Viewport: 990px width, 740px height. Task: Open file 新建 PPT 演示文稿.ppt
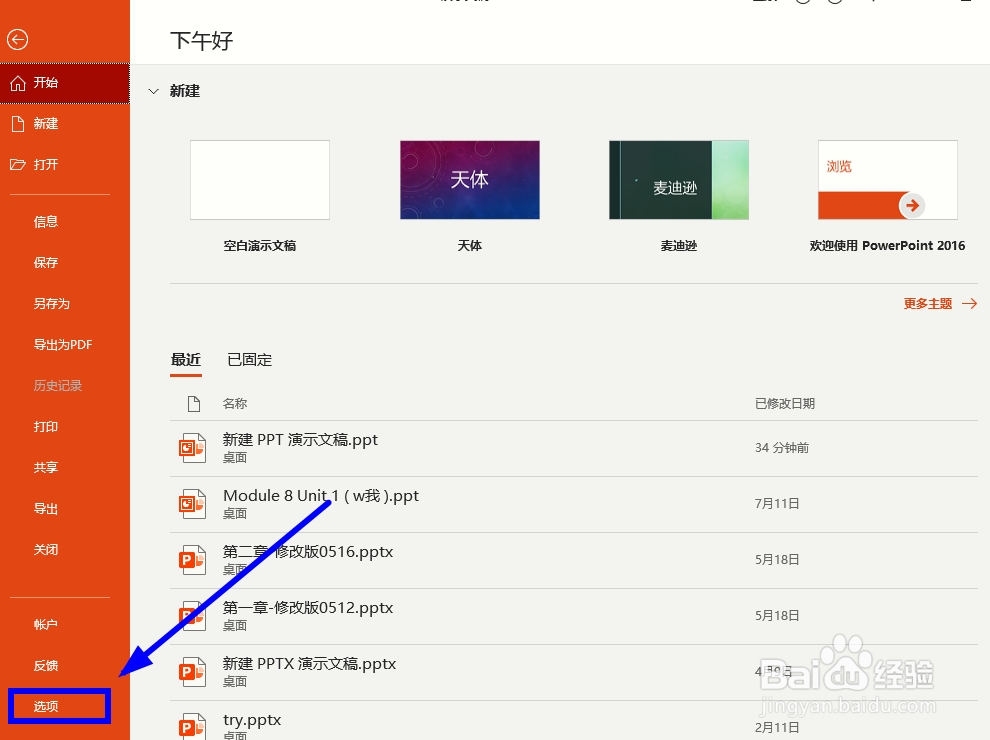click(x=574, y=448)
